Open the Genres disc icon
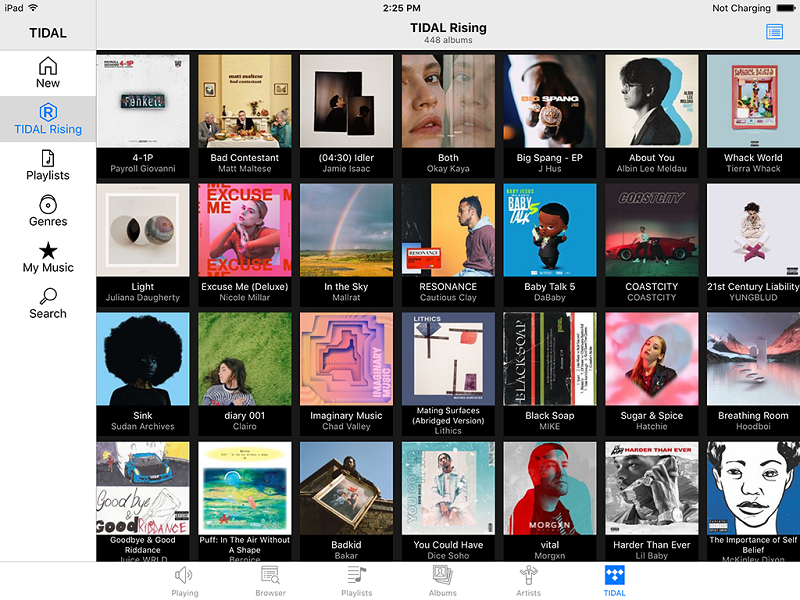800x600 pixels. pyautogui.click(x=48, y=205)
